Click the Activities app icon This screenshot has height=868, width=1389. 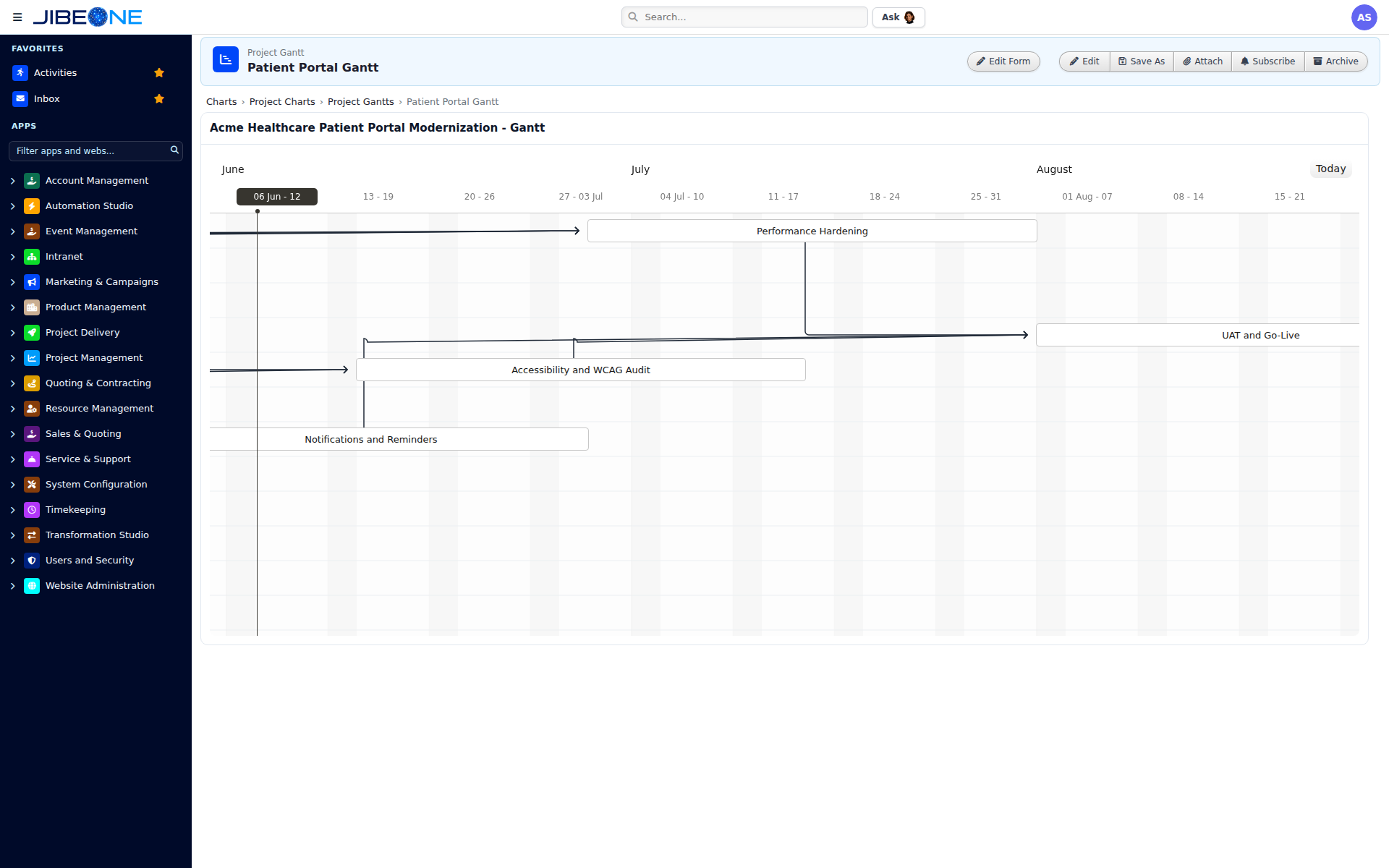[x=20, y=73]
